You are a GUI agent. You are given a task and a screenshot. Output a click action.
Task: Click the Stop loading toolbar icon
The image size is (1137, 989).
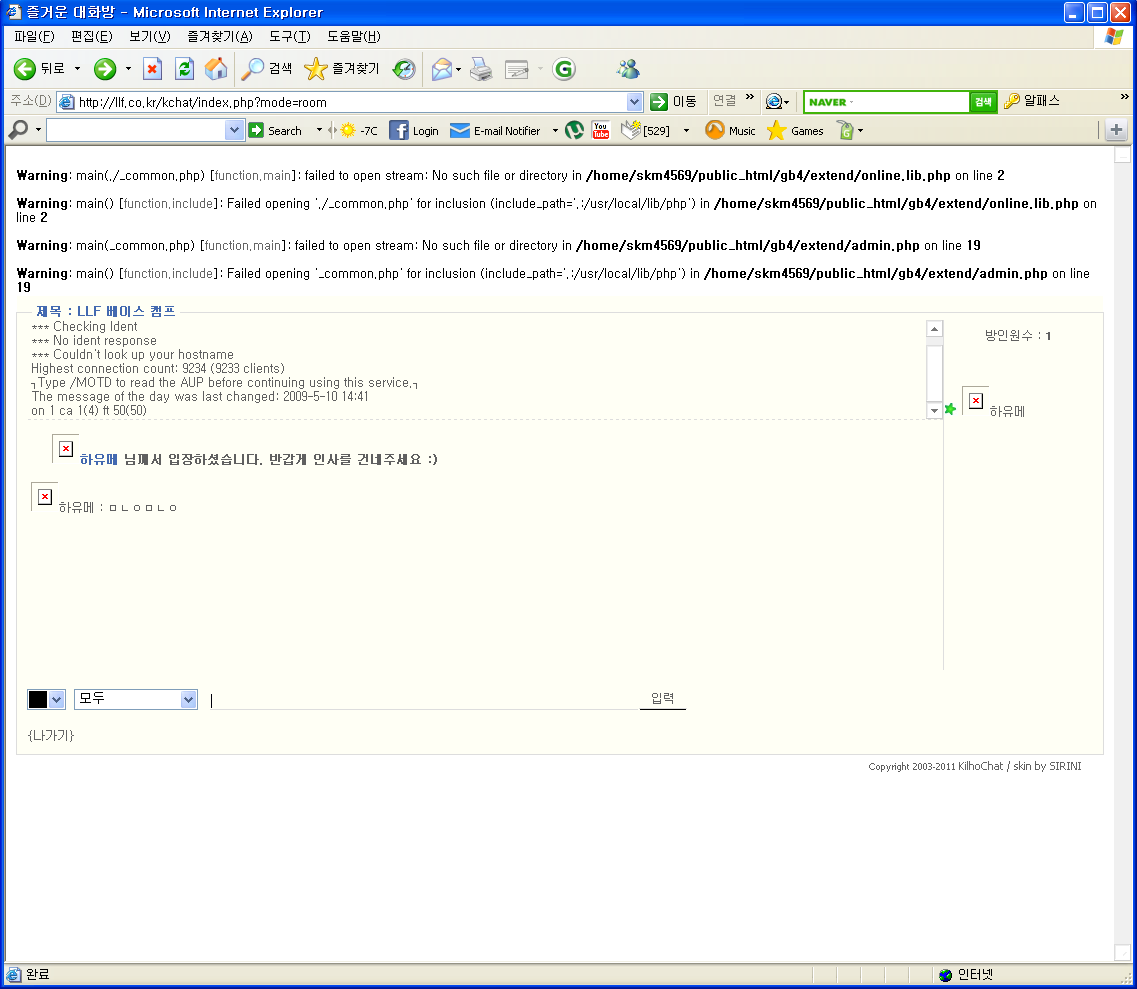tap(152, 69)
